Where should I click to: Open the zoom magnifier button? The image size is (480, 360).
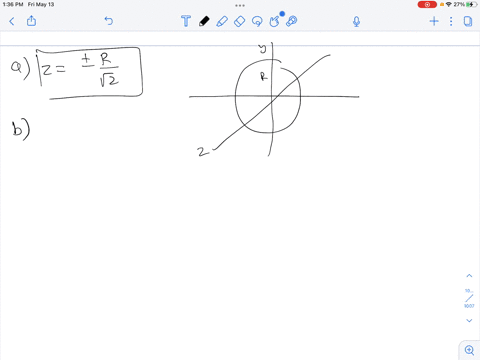click(469, 350)
